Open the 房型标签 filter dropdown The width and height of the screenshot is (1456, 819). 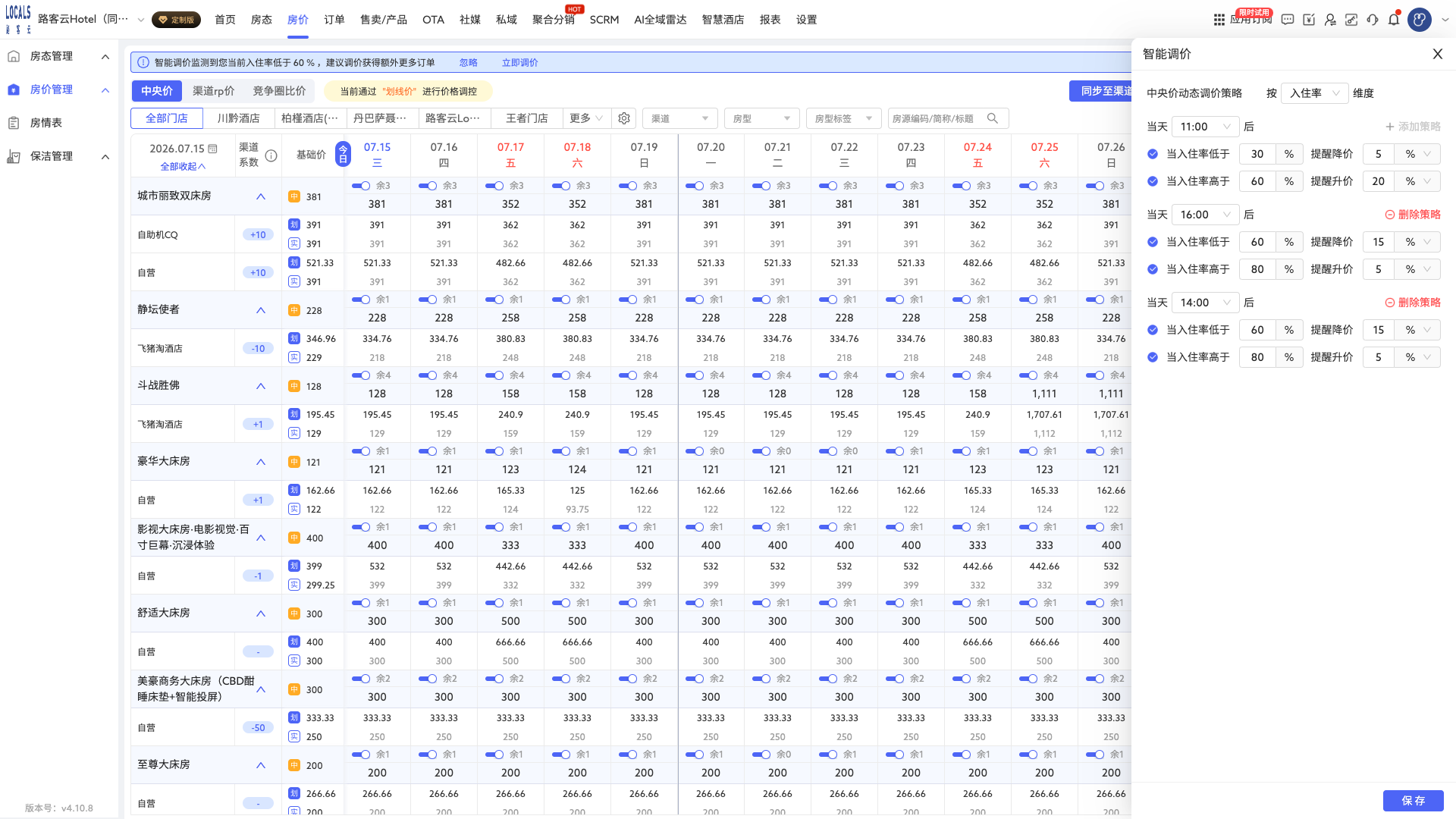point(843,118)
